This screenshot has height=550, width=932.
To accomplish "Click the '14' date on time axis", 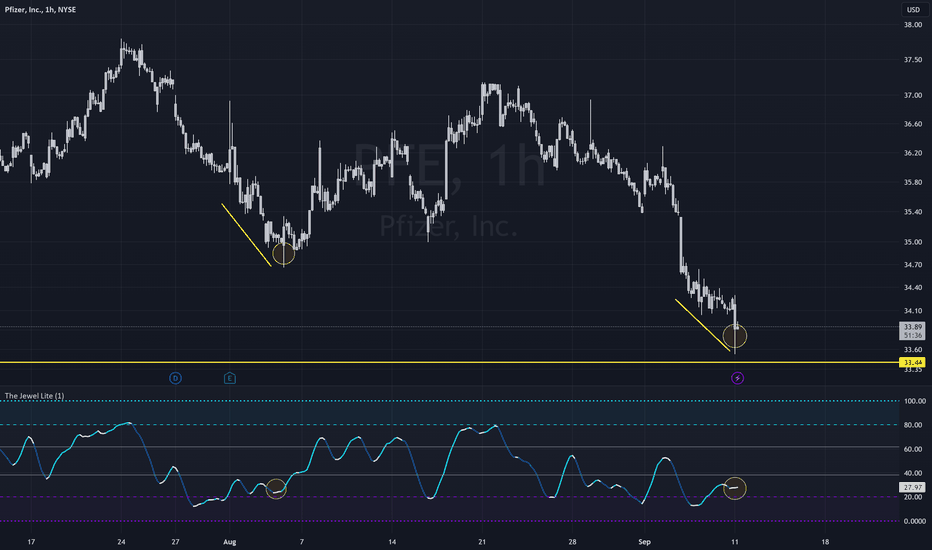I will click(x=392, y=542).
